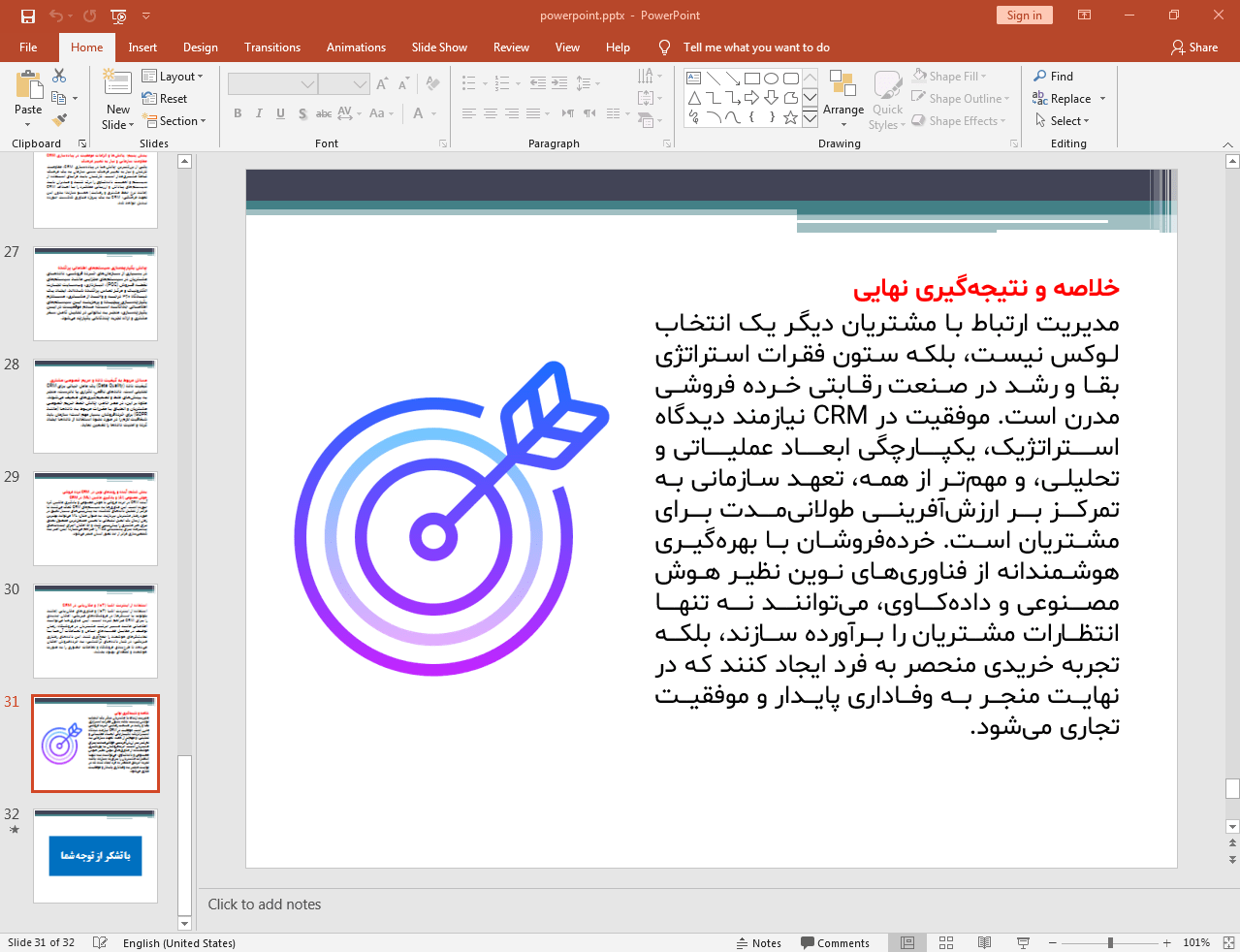Click the Format Painter brush icon

click(59, 120)
